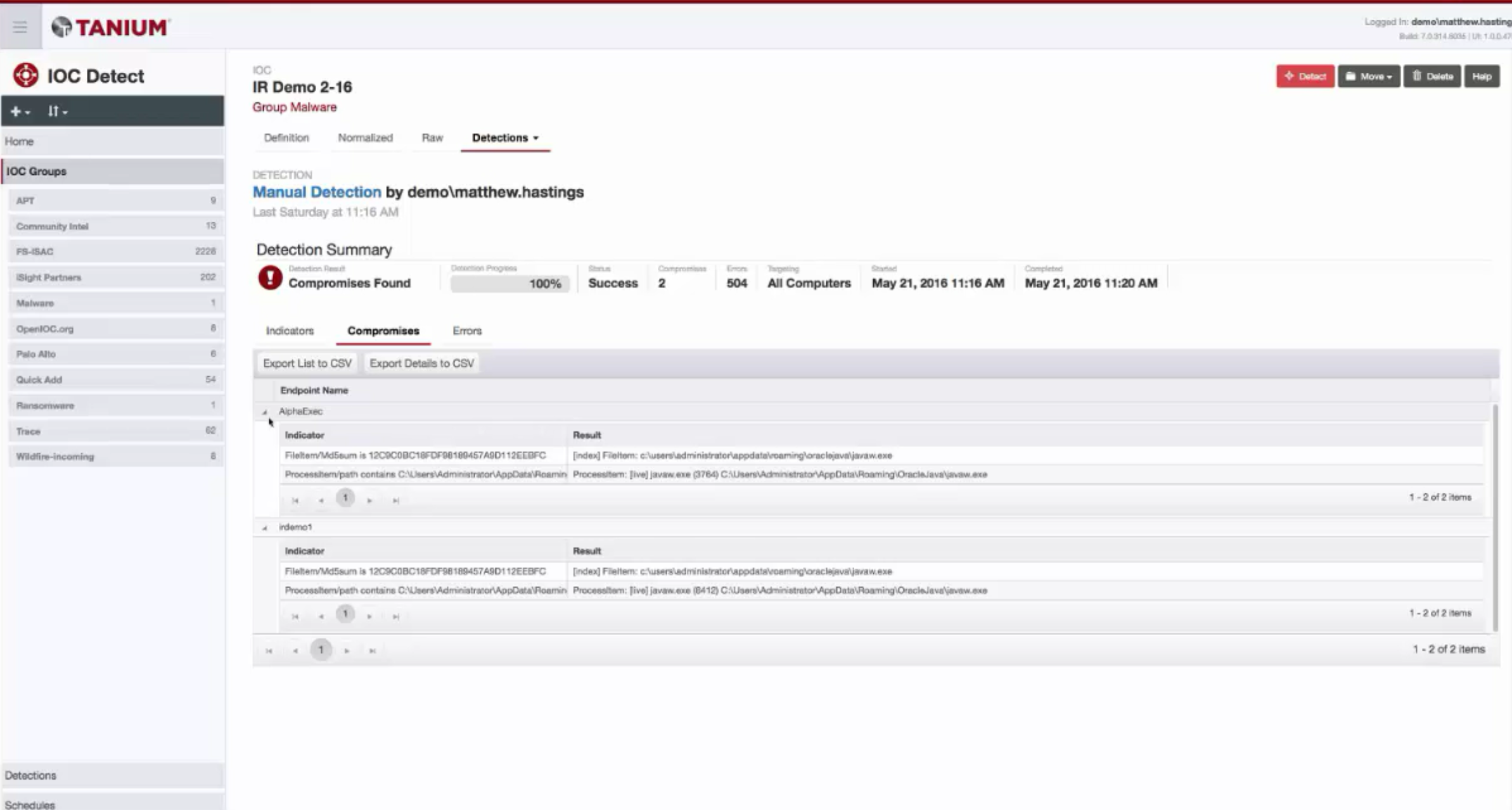The height and width of the screenshot is (810, 1512).
Task: Open the Manual Detection link
Action: pos(317,192)
